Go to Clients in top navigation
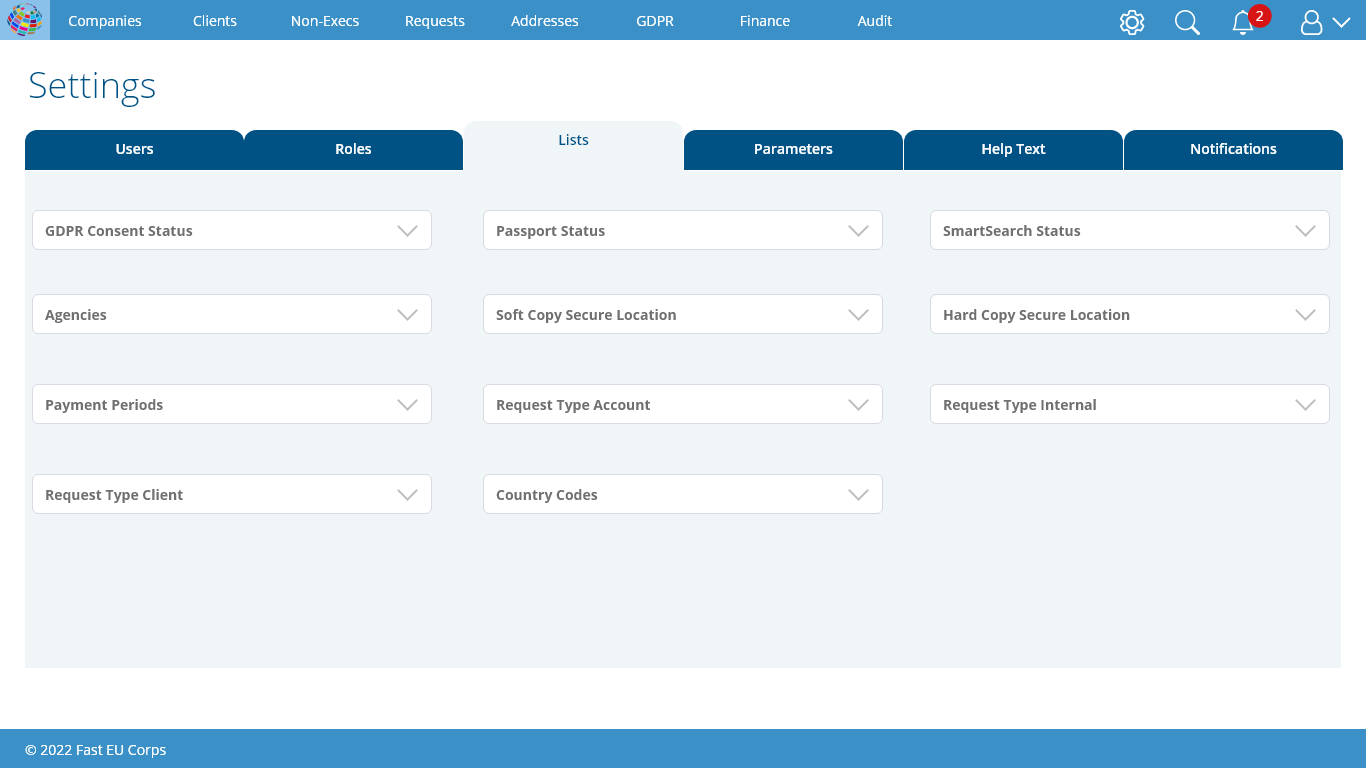Screen dimensions: 1366x768 point(215,21)
